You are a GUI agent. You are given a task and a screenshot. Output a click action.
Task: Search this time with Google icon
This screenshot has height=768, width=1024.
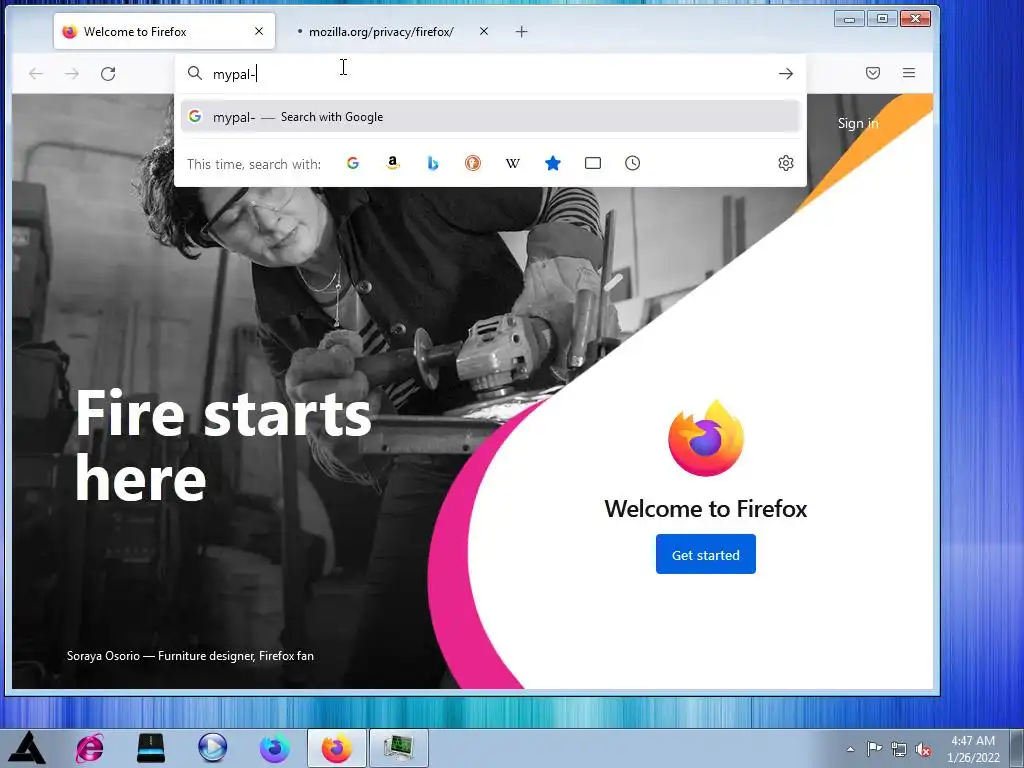pos(353,163)
